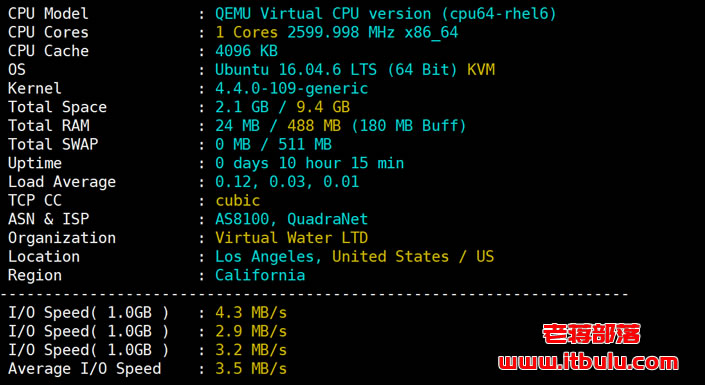The height and width of the screenshot is (385, 705).
Task: Click the 'KVM' virtualization text
Action: (481, 70)
